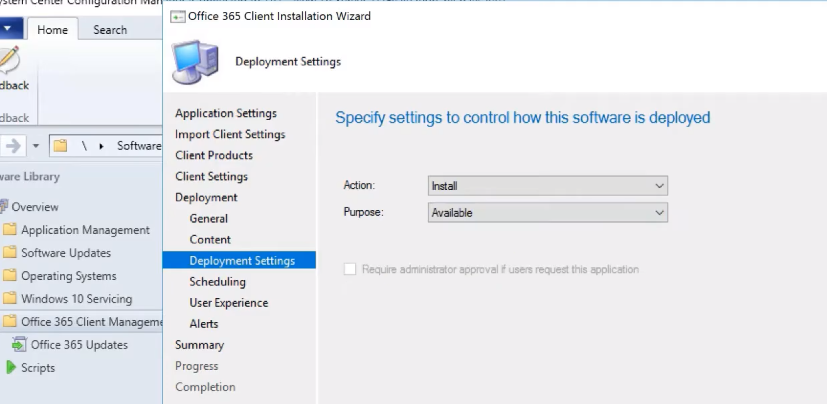The height and width of the screenshot is (404, 827).
Task: Select the Completion wizard step
Action: (x=205, y=388)
